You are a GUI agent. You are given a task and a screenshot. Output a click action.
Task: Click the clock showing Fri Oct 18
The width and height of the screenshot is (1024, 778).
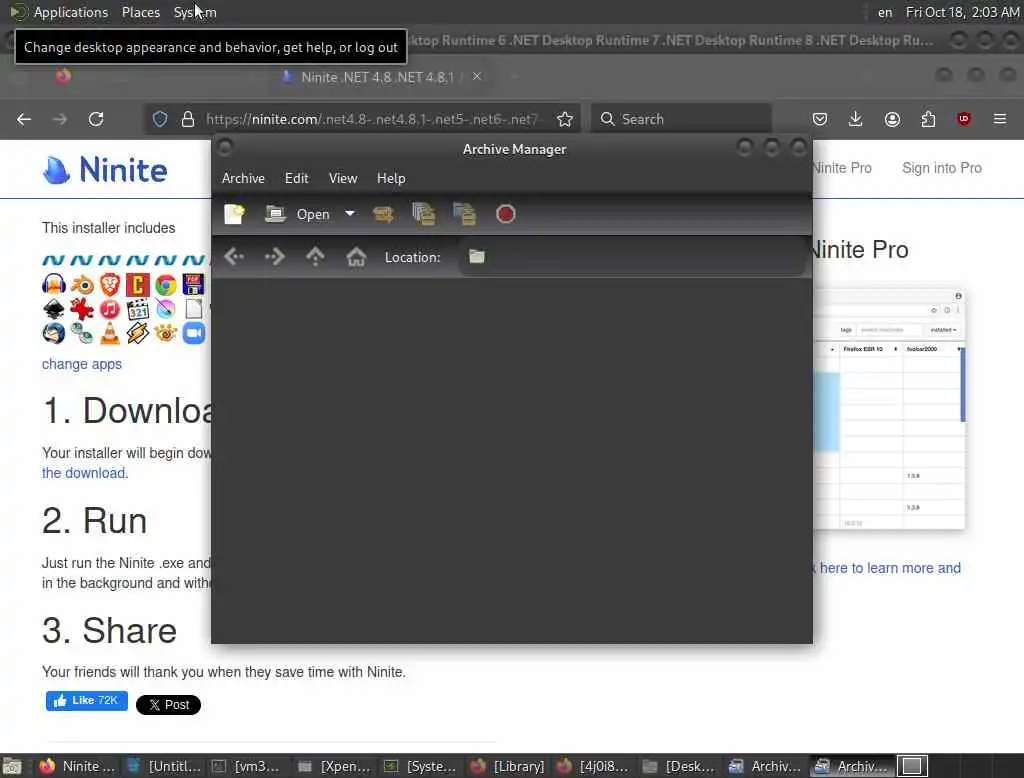[962, 12]
